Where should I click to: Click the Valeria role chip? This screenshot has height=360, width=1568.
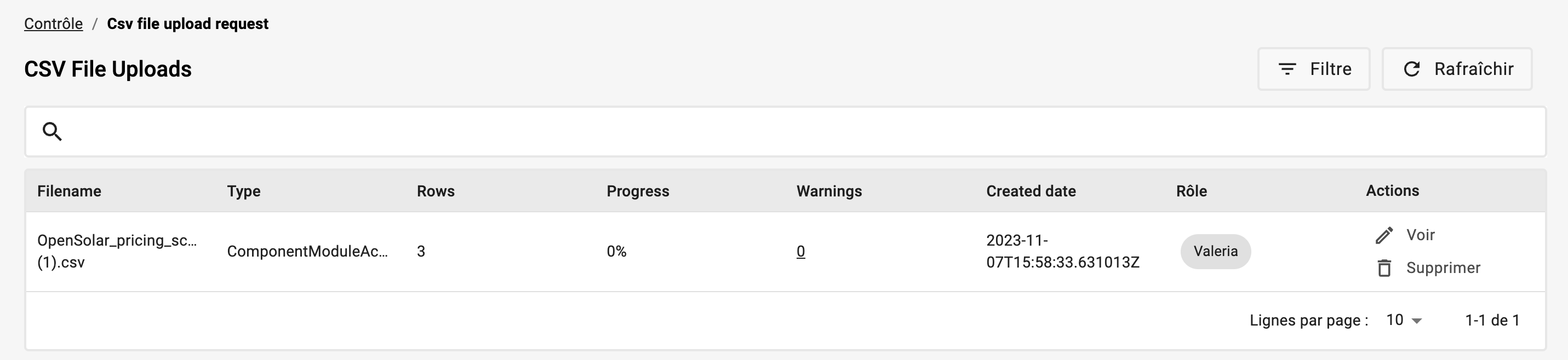pyautogui.click(x=1216, y=251)
